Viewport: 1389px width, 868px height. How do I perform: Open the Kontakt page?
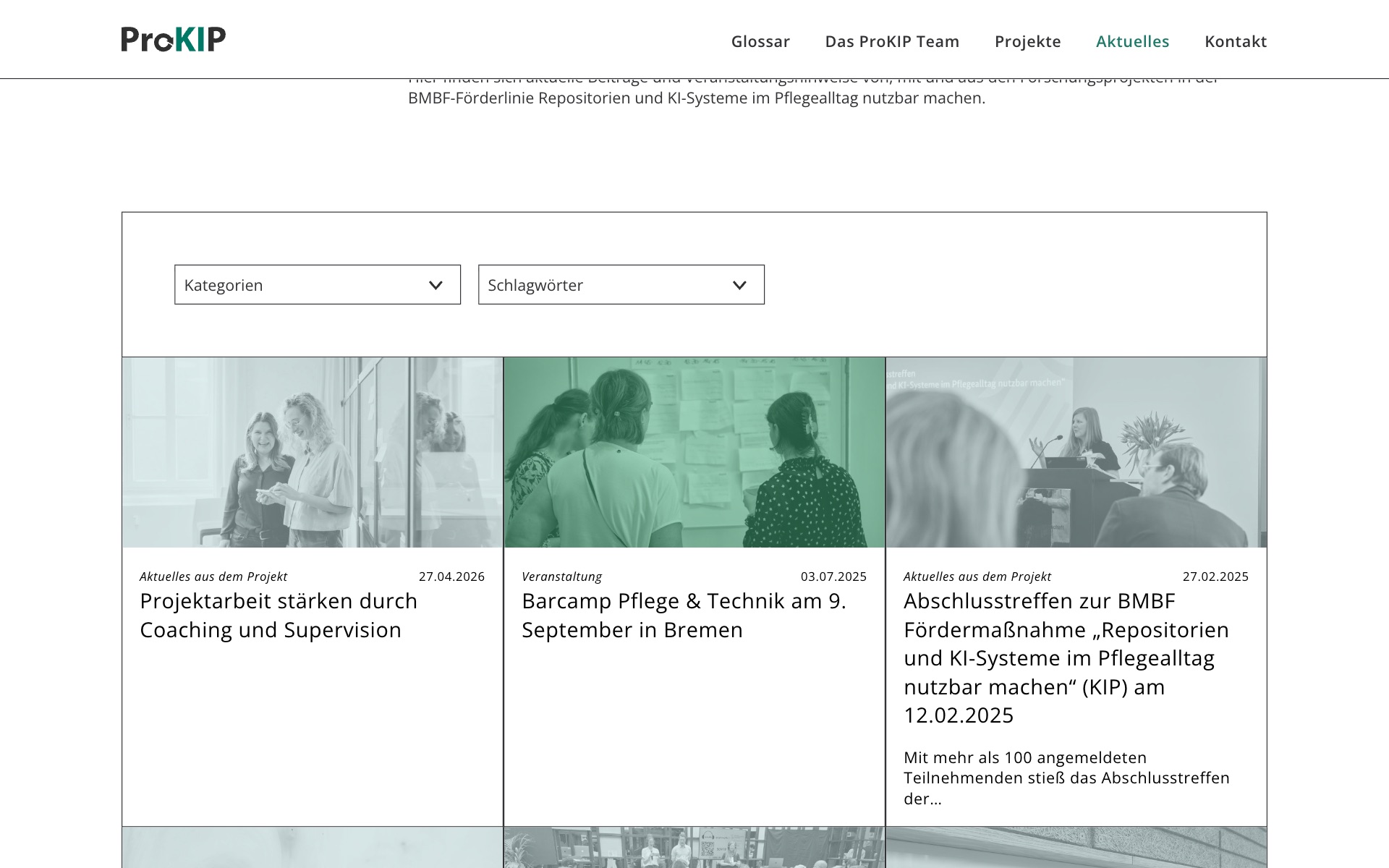click(x=1236, y=41)
